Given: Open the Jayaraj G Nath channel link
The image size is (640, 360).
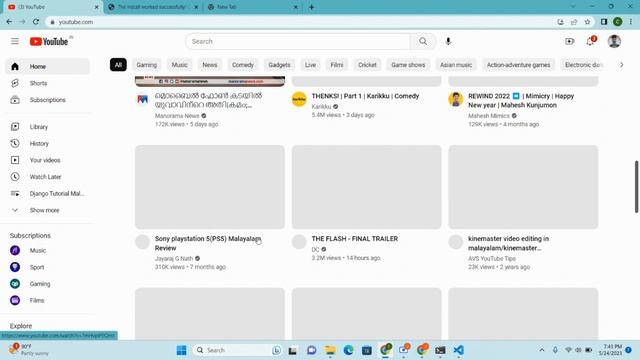Looking at the screenshot, I should [x=174, y=258].
